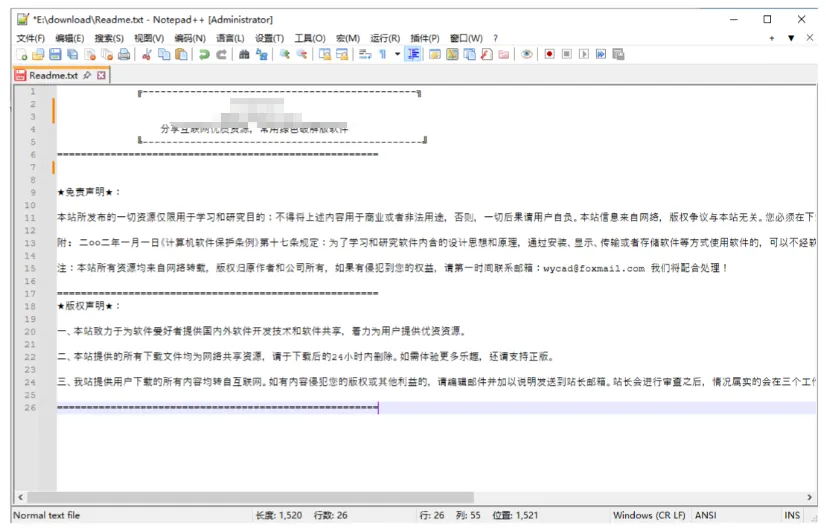Open Replace dialog from toolbar icon
The width and height of the screenshot is (826, 531).
pos(261,54)
